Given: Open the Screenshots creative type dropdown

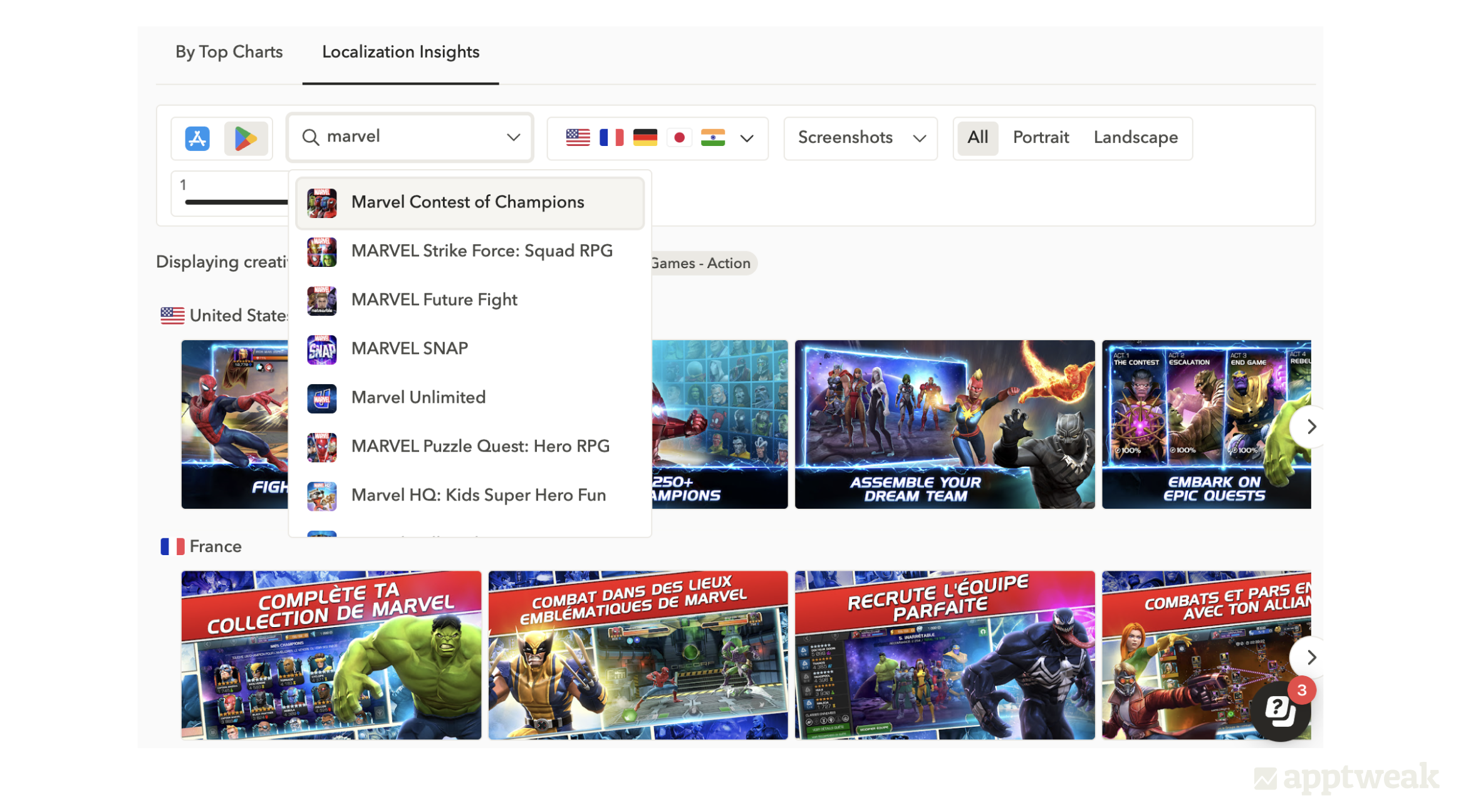Looking at the screenshot, I should [x=861, y=138].
